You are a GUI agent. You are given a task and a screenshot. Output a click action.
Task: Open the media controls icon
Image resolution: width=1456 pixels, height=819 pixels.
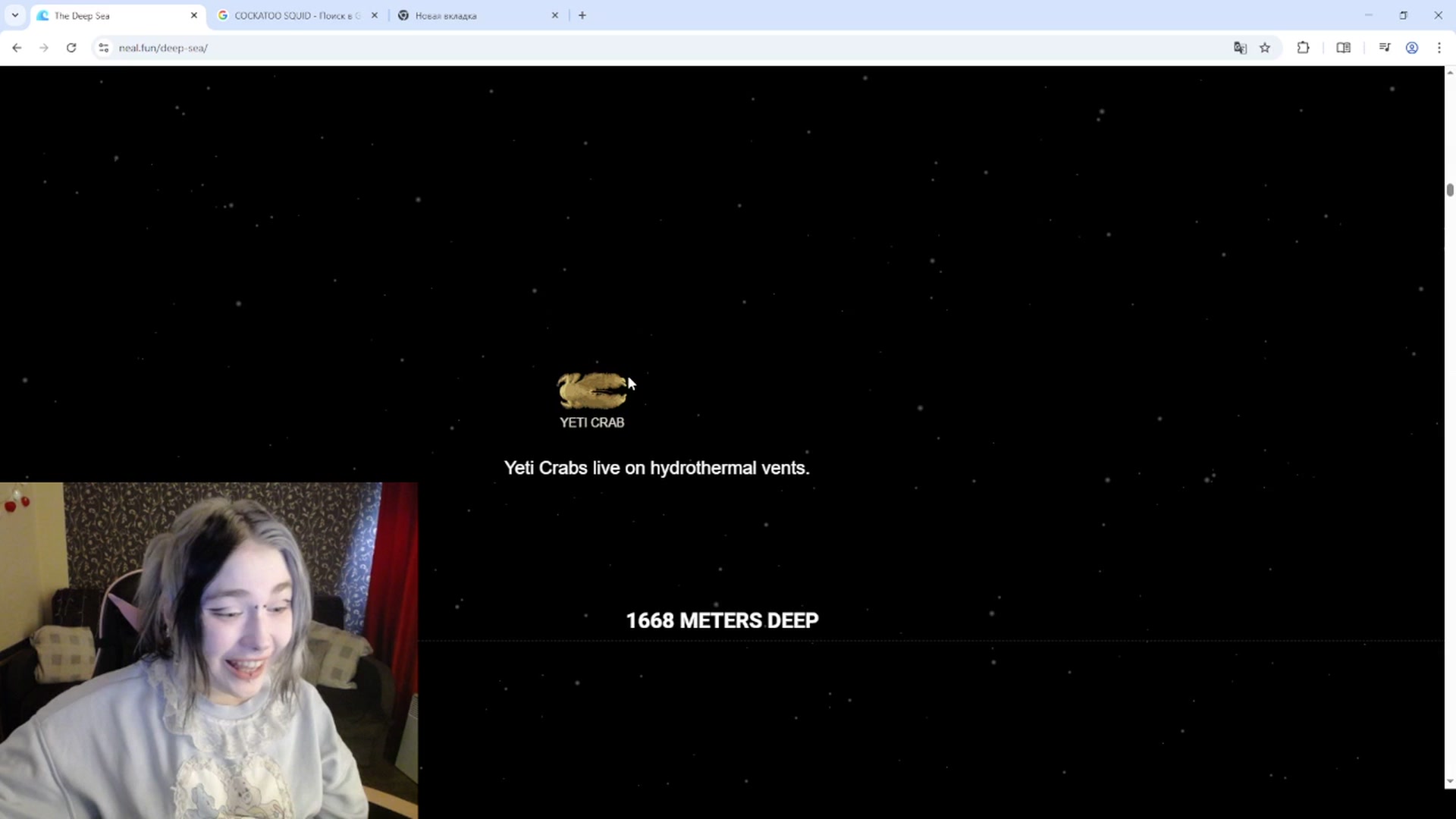(1385, 48)
